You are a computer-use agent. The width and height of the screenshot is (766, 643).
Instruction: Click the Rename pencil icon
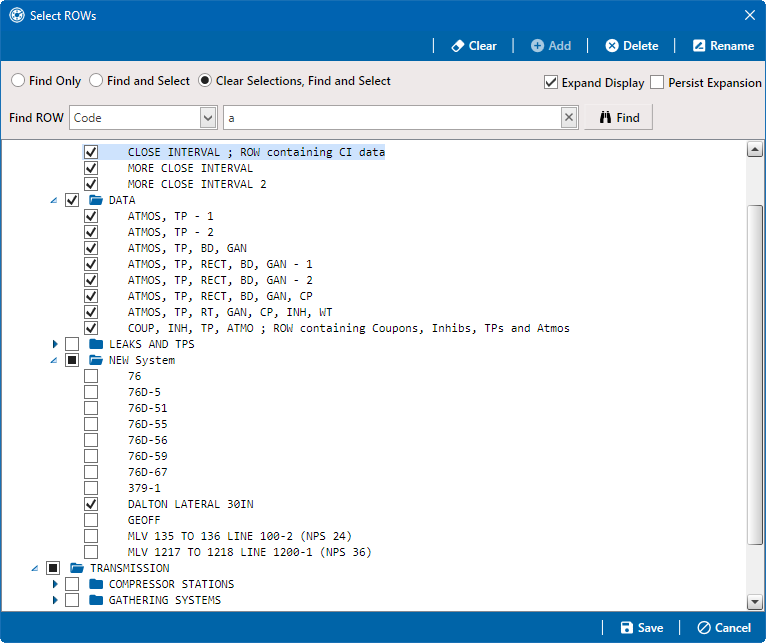pos(699,46)
